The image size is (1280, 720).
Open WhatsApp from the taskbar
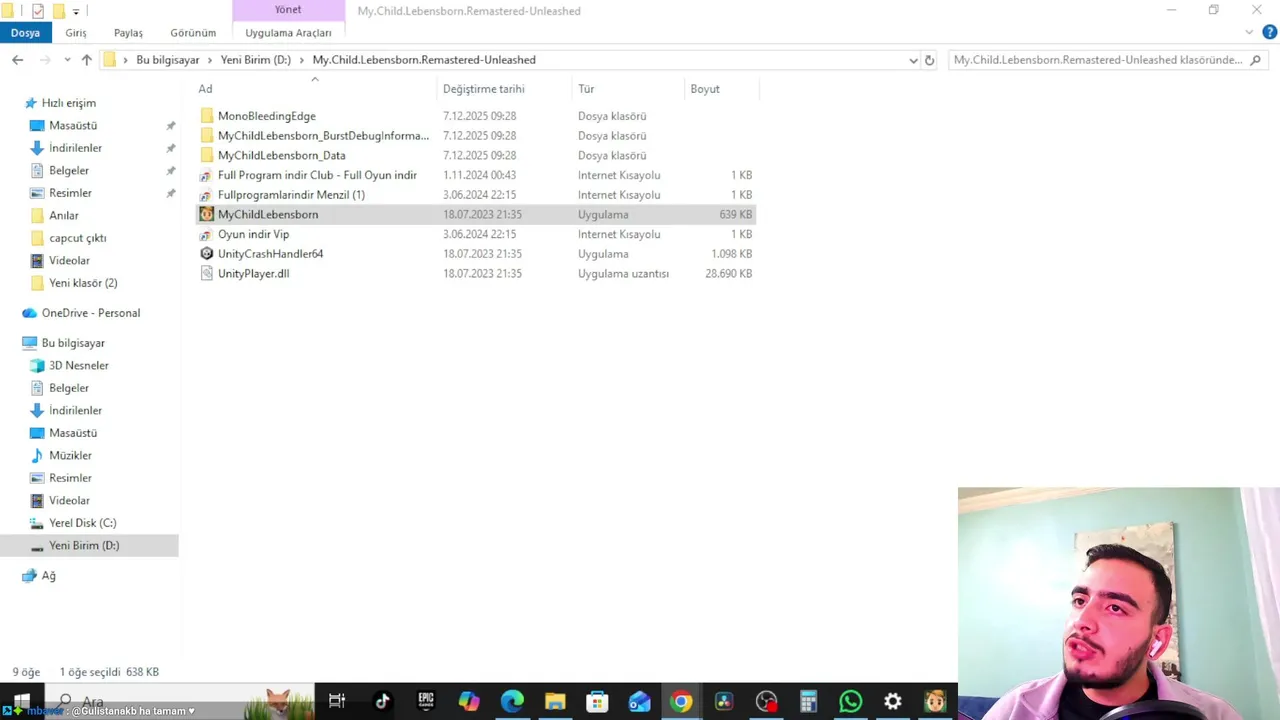coord(851,701)
